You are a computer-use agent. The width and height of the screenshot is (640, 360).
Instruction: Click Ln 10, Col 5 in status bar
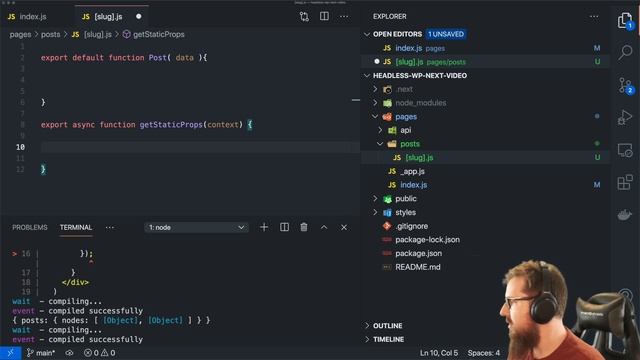[x=439, y=353]
